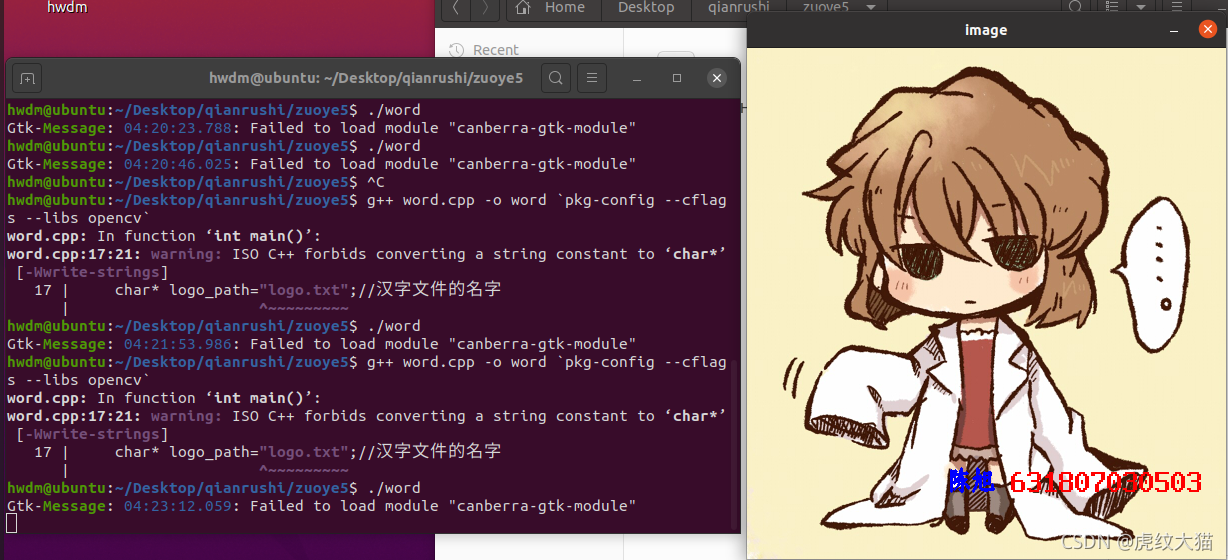Screen dimensions: 1228x560
Task: Open a new tab in the terminal
Action: coord(27,78)
